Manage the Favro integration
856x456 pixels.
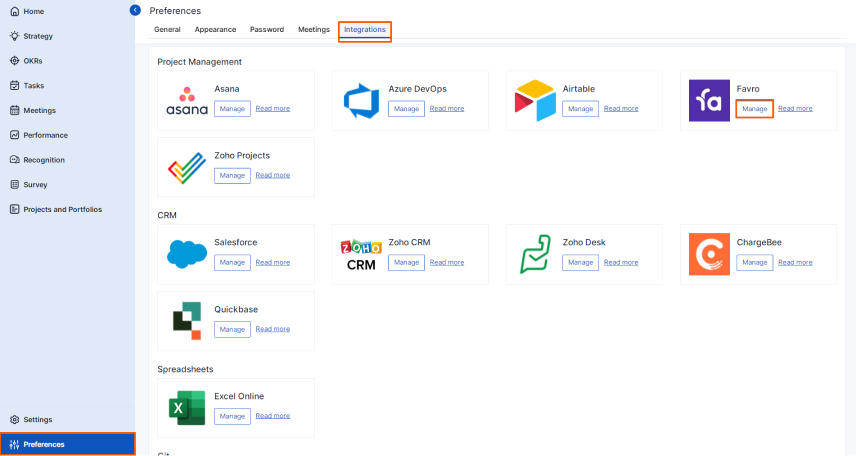(754, 109)
